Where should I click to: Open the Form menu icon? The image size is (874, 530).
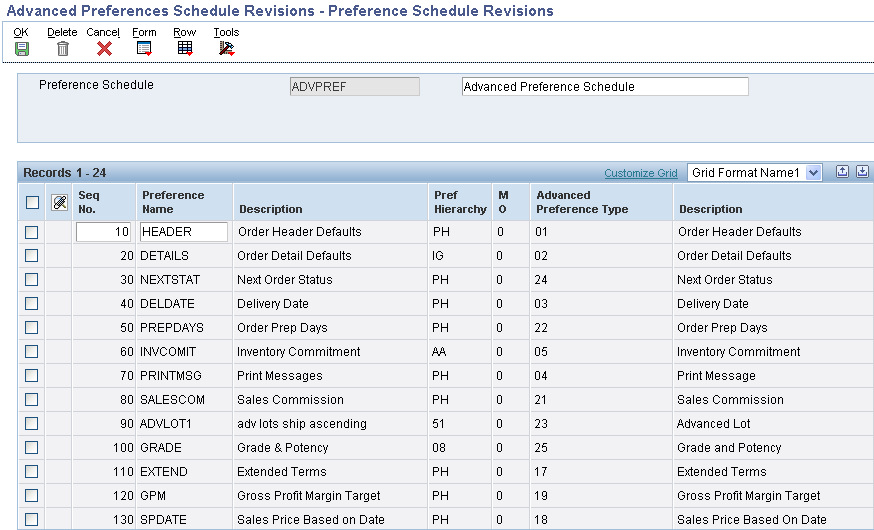(x=144, y=49)
